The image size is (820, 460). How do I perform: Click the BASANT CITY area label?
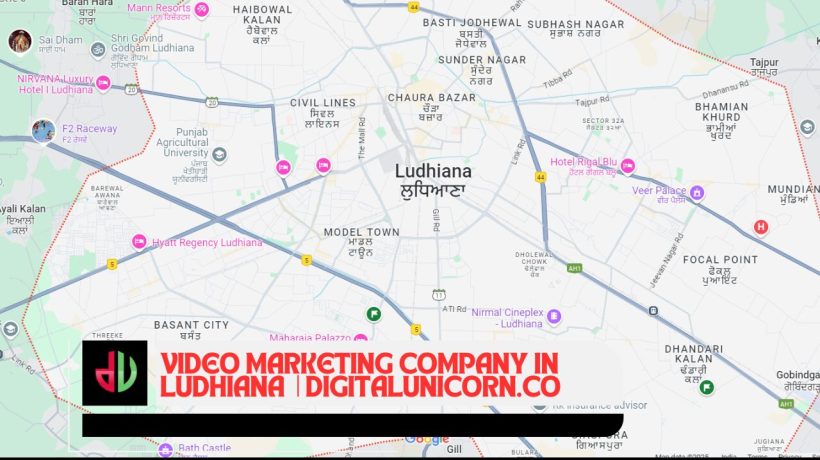coord(191,325)
